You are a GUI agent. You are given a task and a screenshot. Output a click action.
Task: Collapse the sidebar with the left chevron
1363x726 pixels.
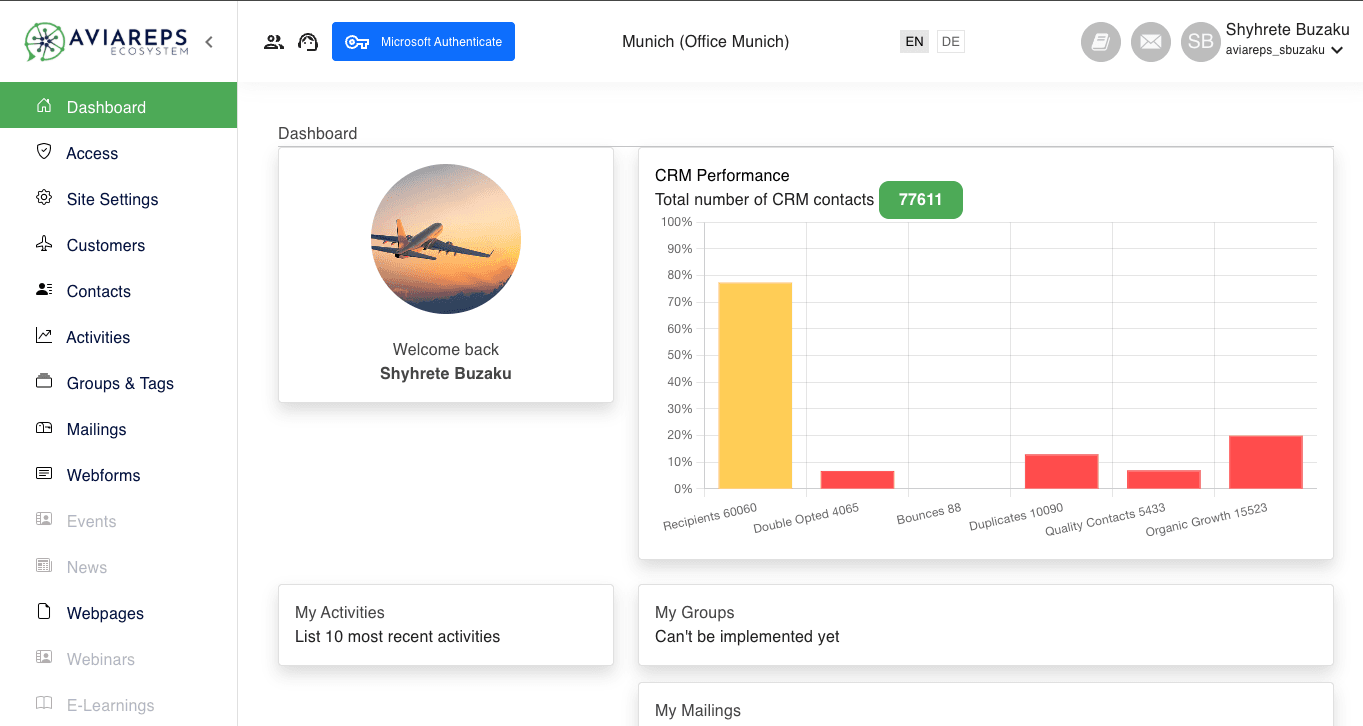[x=208, y=43]
